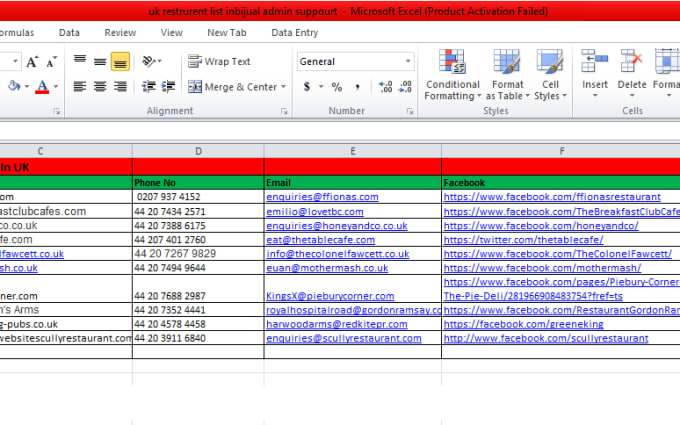Image resolution: width=680 pixels, height=425 pixels.
Task: Align text left
Action: (x=80, y=87)
